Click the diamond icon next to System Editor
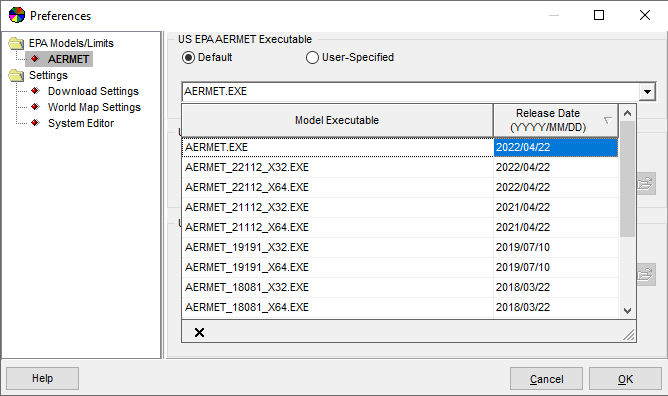668x396 pixels. tap(36, 123)
